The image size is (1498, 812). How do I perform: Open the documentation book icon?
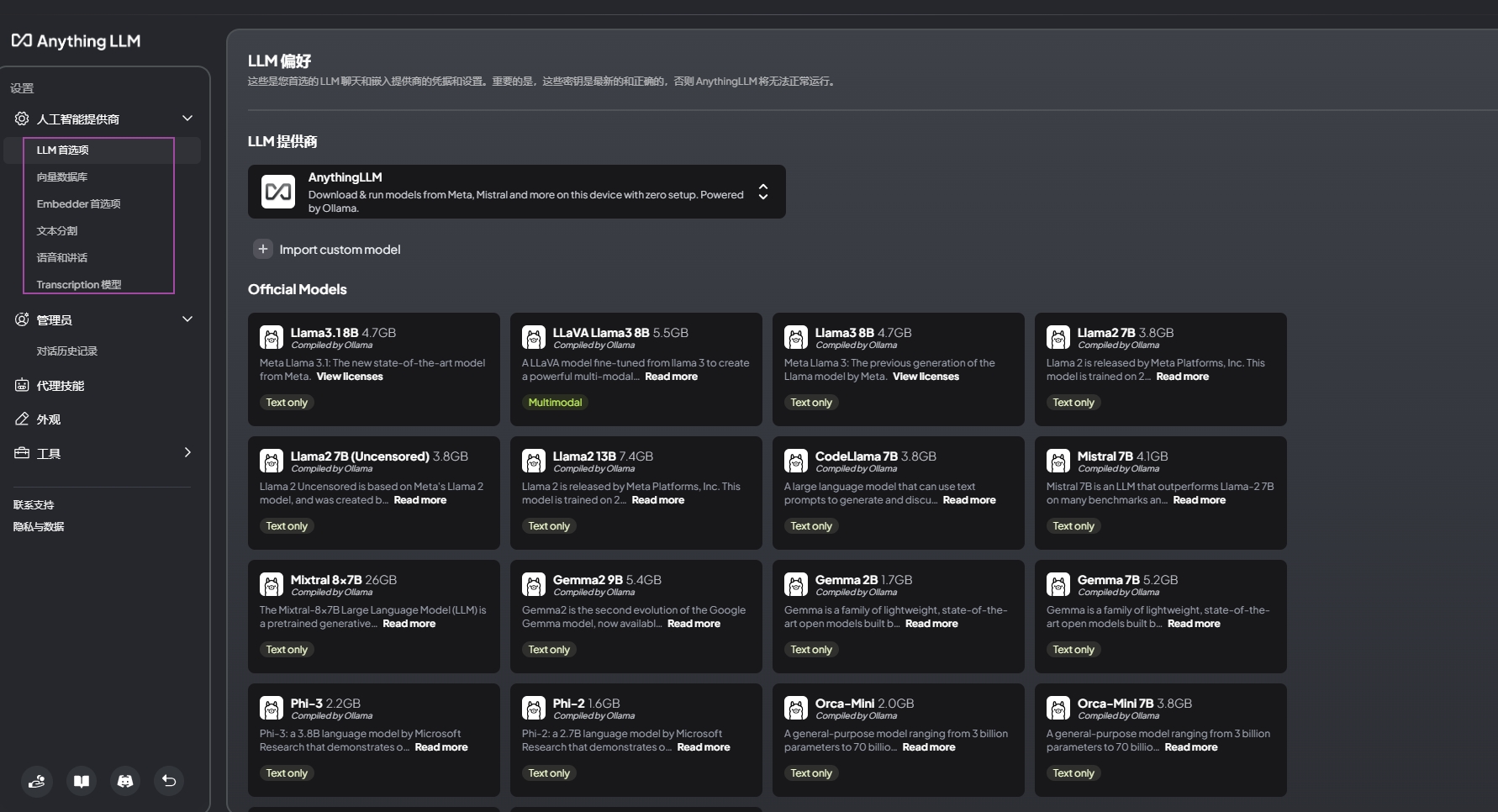[x=82, y=781]
